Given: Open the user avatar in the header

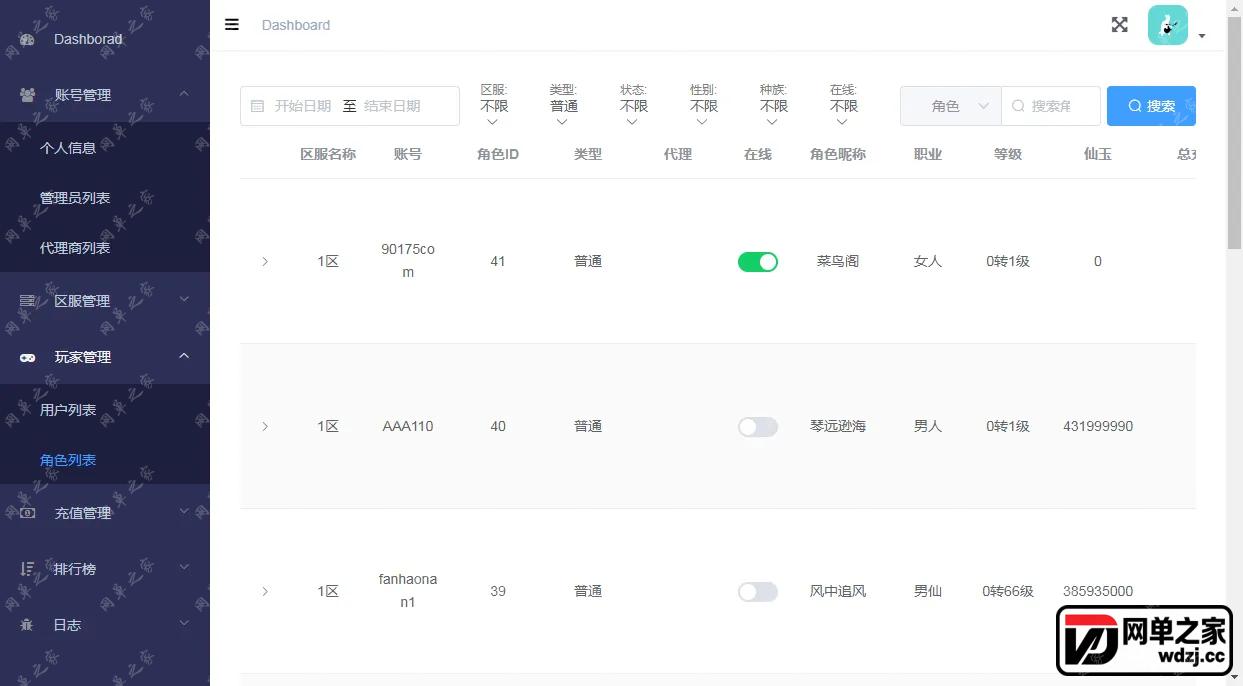Looking at the screenshot, I should tap(1168, 25).
